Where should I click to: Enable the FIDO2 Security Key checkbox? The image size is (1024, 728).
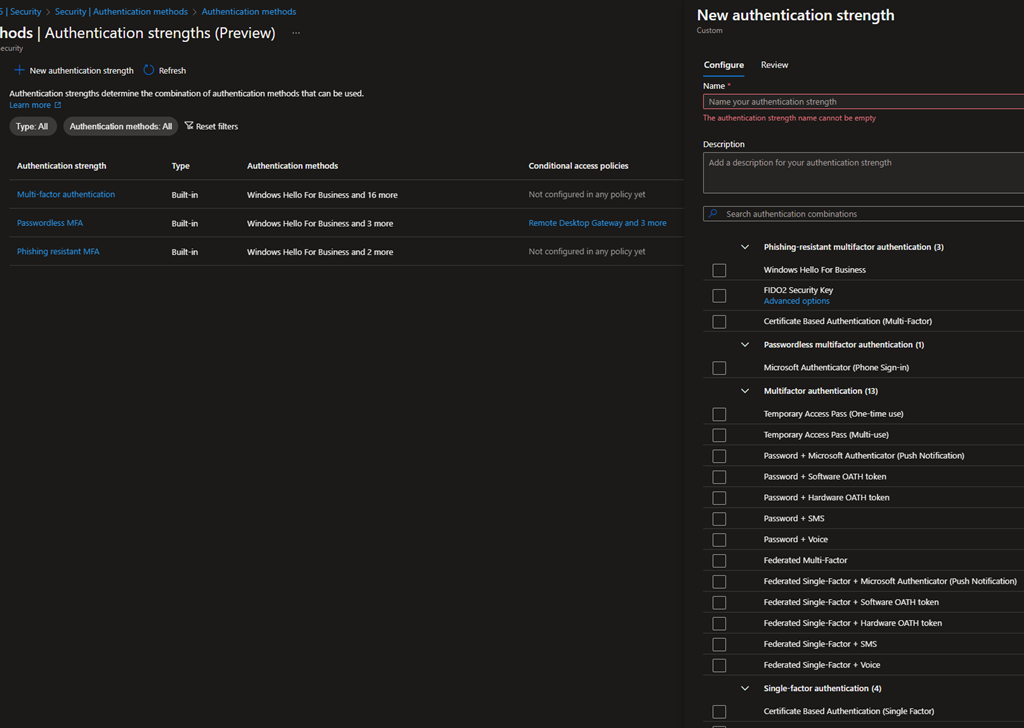click(x=719, y=295)
